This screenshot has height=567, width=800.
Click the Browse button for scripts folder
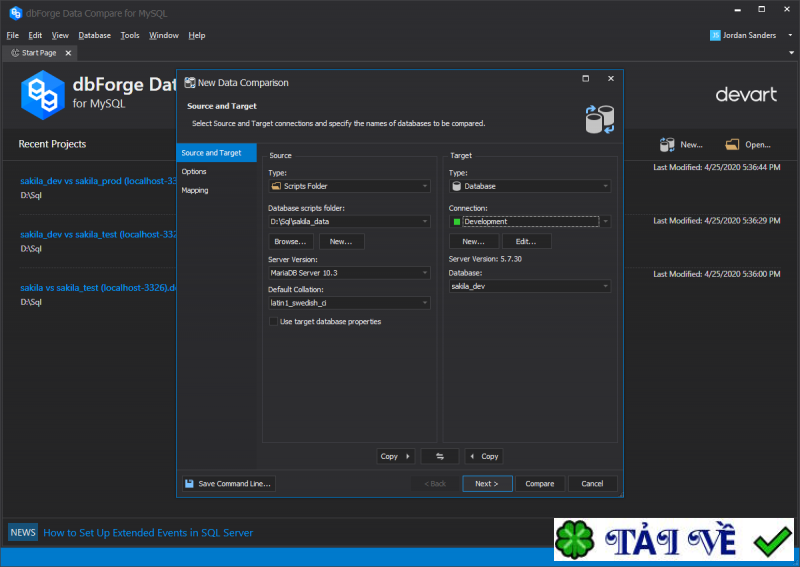[x=290, y=242]
